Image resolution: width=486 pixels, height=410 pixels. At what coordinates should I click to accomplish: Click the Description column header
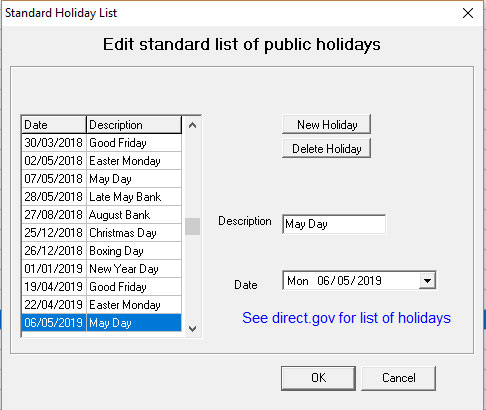pos(134,125)
